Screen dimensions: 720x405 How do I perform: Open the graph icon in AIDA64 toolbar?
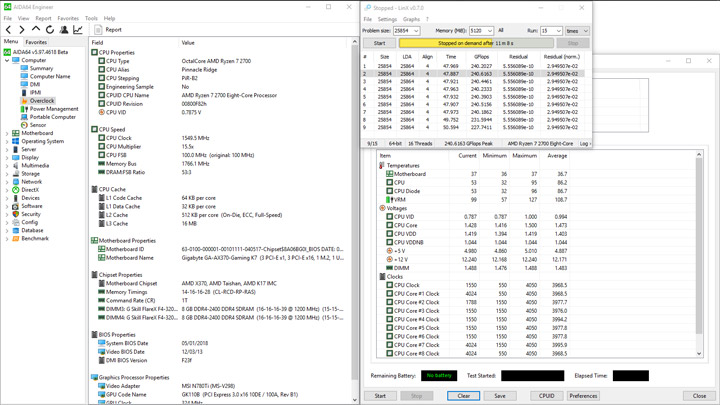click(78, 30)
